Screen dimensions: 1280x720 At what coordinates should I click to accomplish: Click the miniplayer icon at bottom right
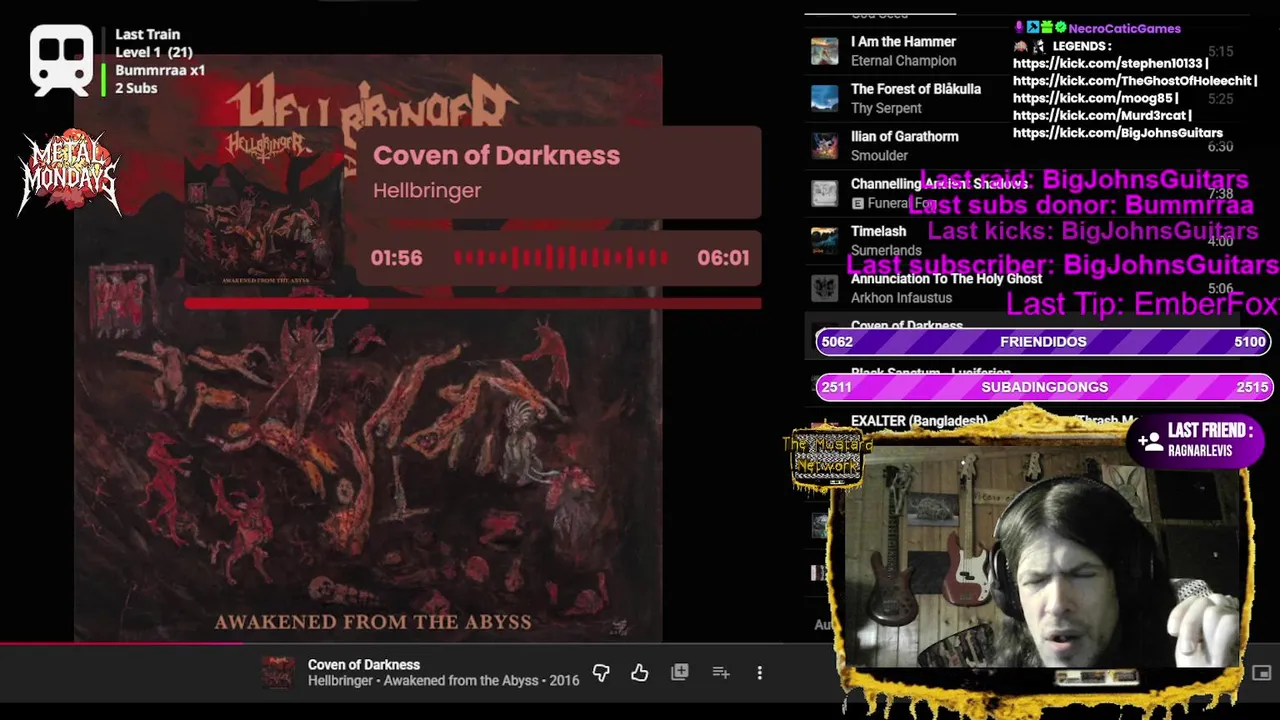click(1262, 673)
